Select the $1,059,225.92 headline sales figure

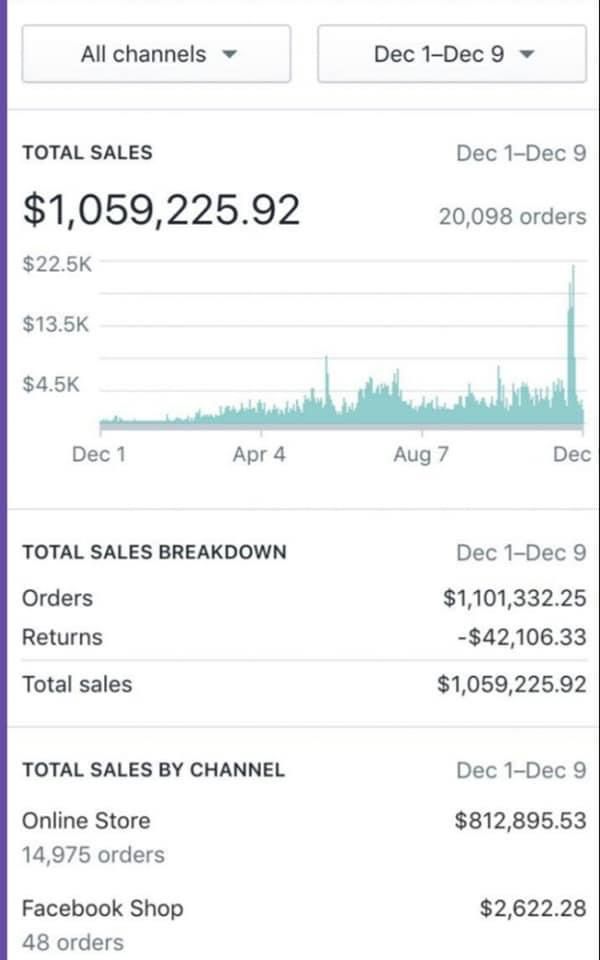tap(161, 209)
